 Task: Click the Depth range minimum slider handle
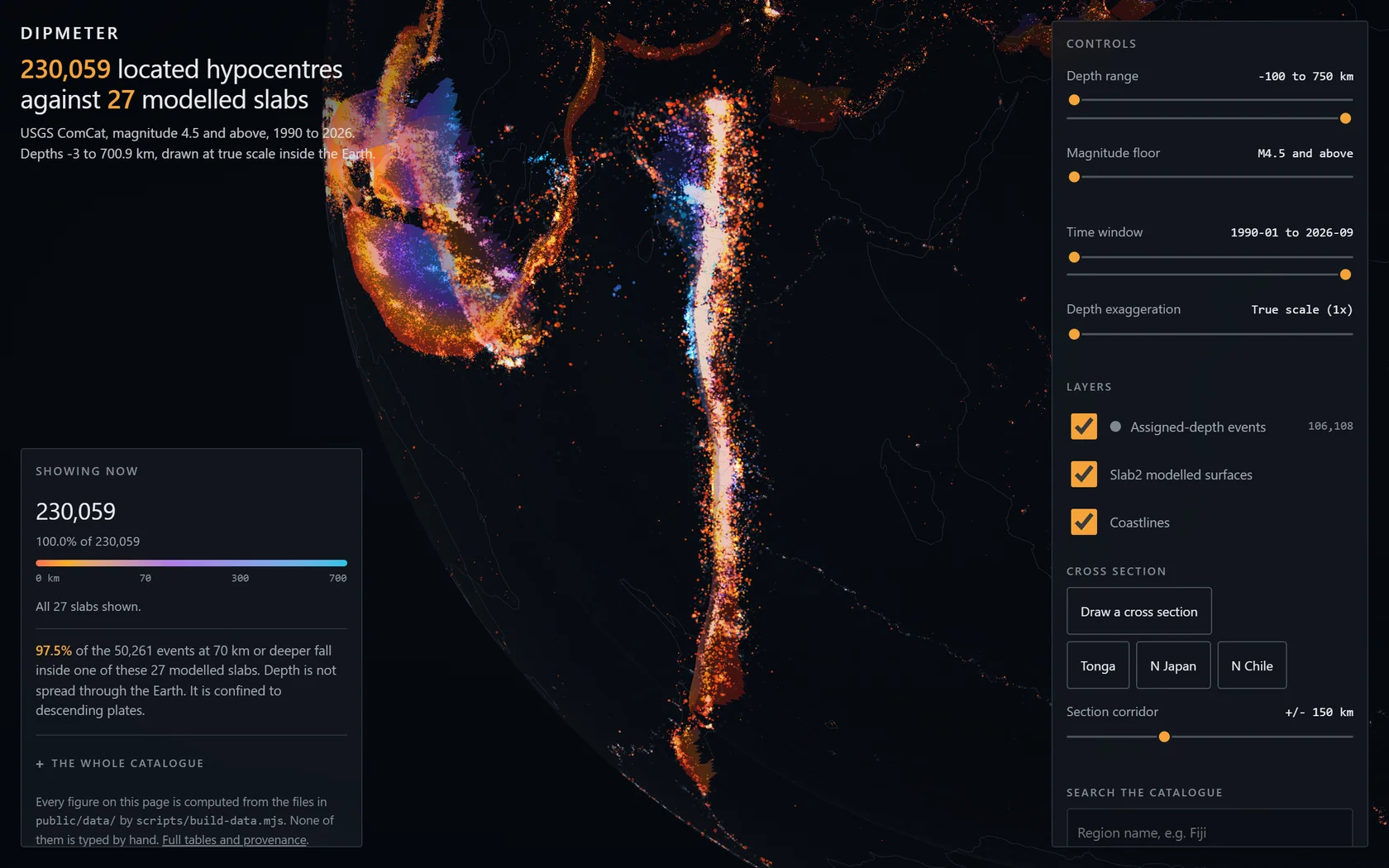point(1074,100)
